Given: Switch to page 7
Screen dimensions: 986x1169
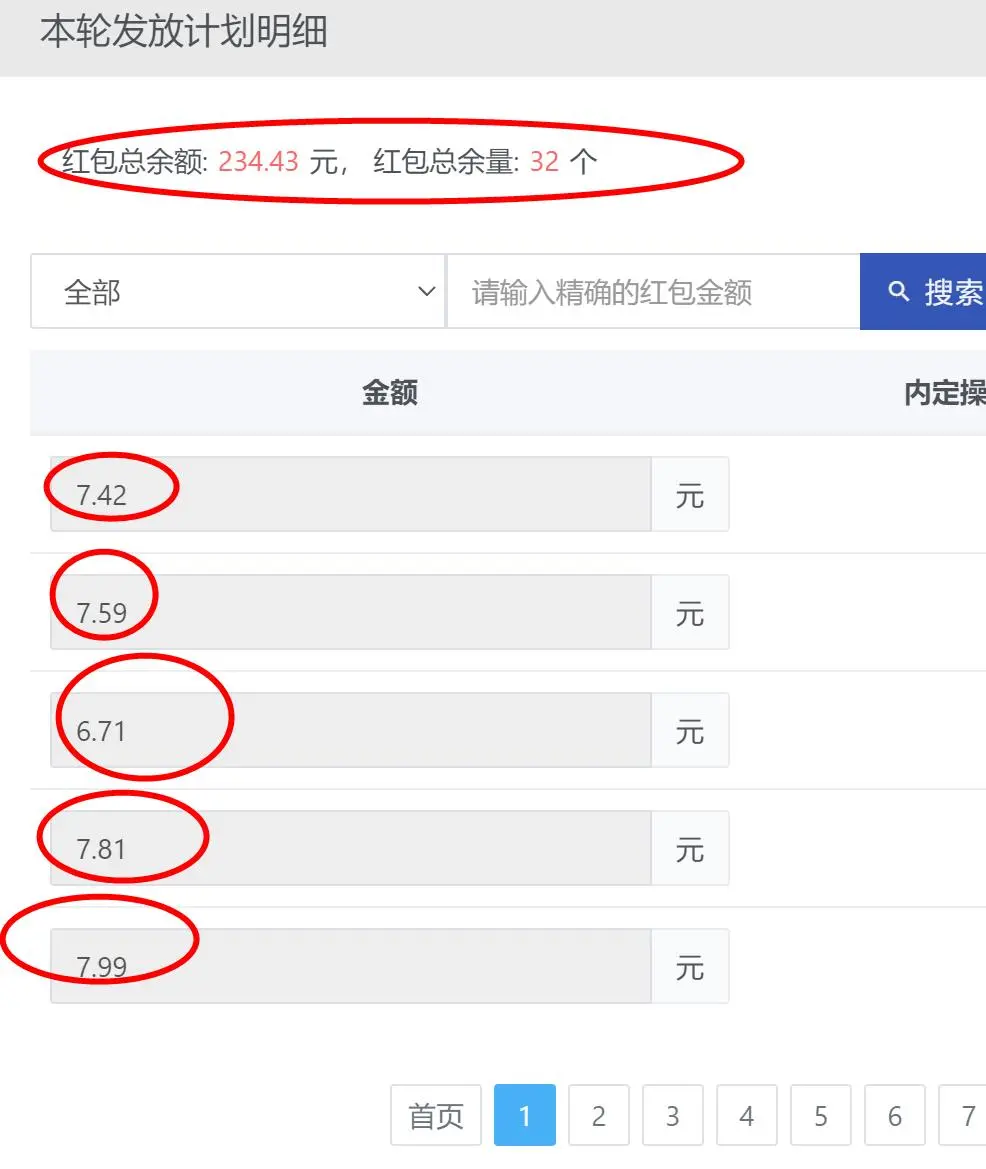Looking at the screenshot, I should [x=965, y=1116].
